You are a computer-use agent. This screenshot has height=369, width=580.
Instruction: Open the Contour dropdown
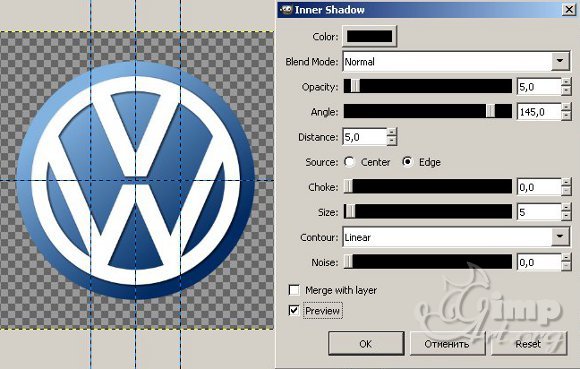coord(456,237)
